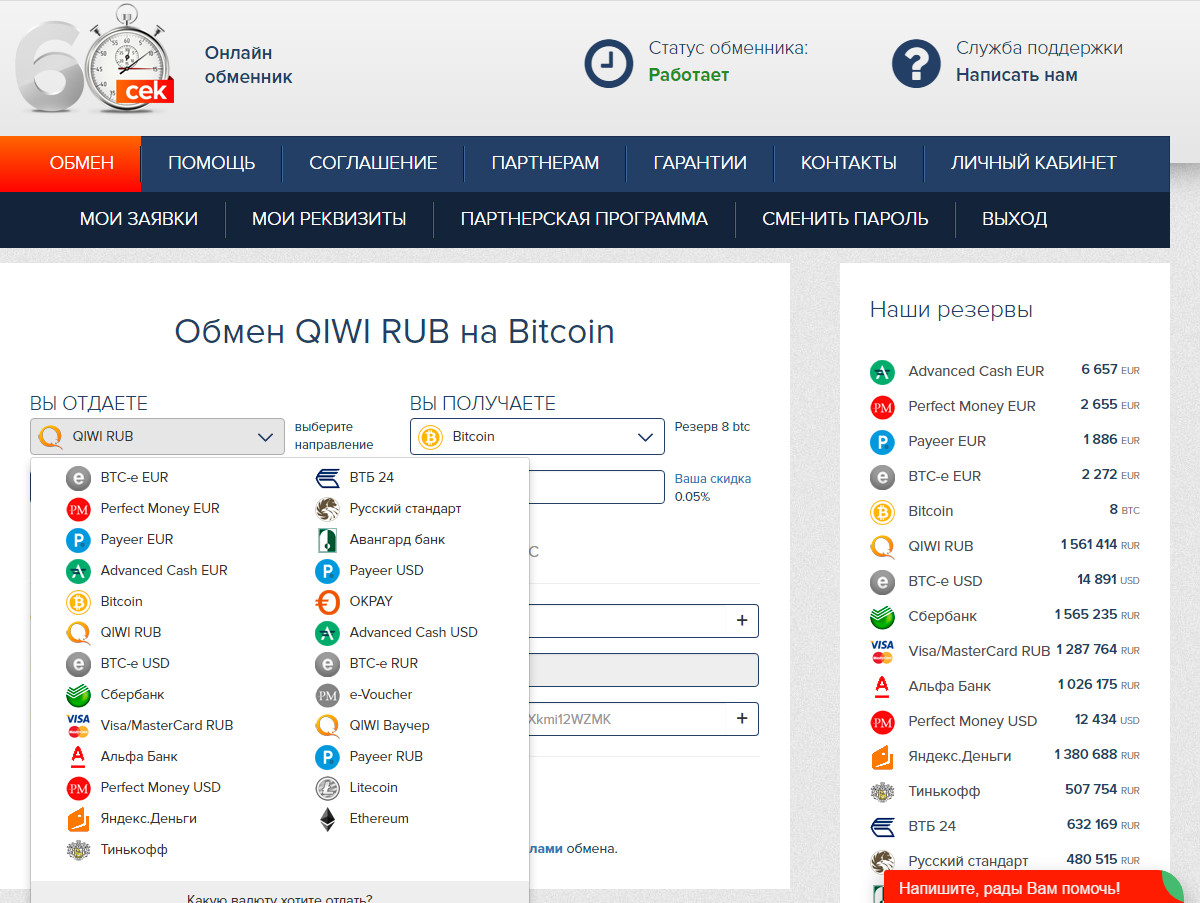The image size is (1200, 903).
Task: Click QIWI RUB reserve entry
Action: 1004,546
